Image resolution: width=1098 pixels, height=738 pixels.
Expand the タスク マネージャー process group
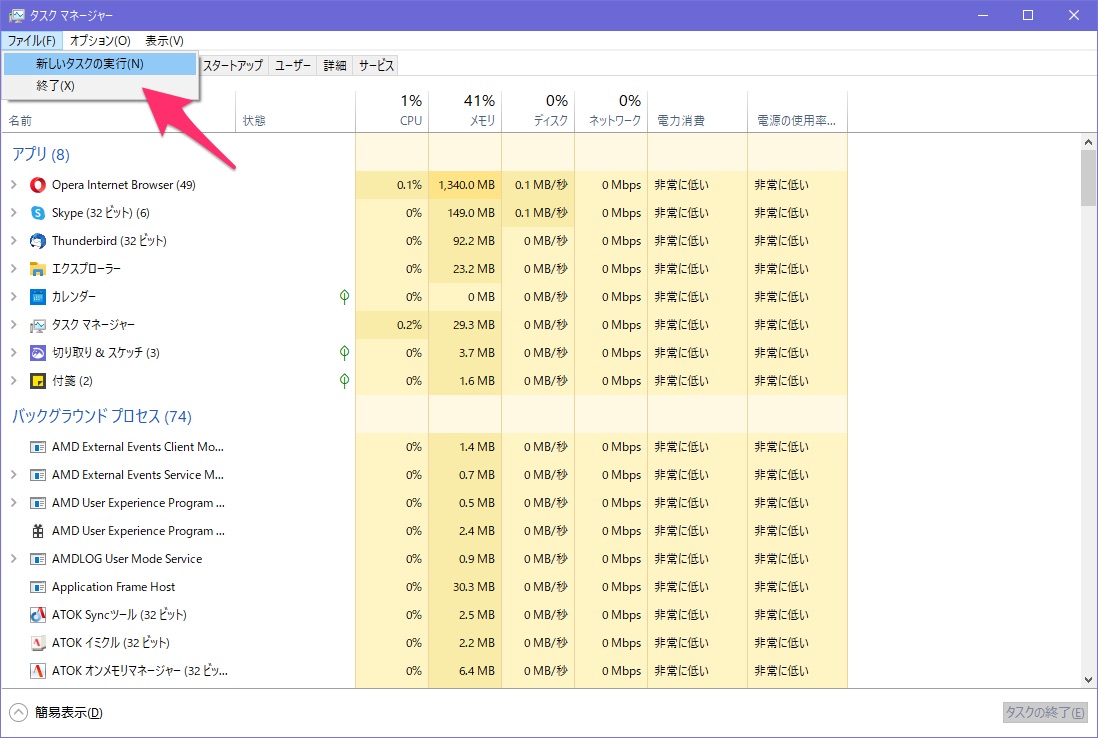point(13,324)
